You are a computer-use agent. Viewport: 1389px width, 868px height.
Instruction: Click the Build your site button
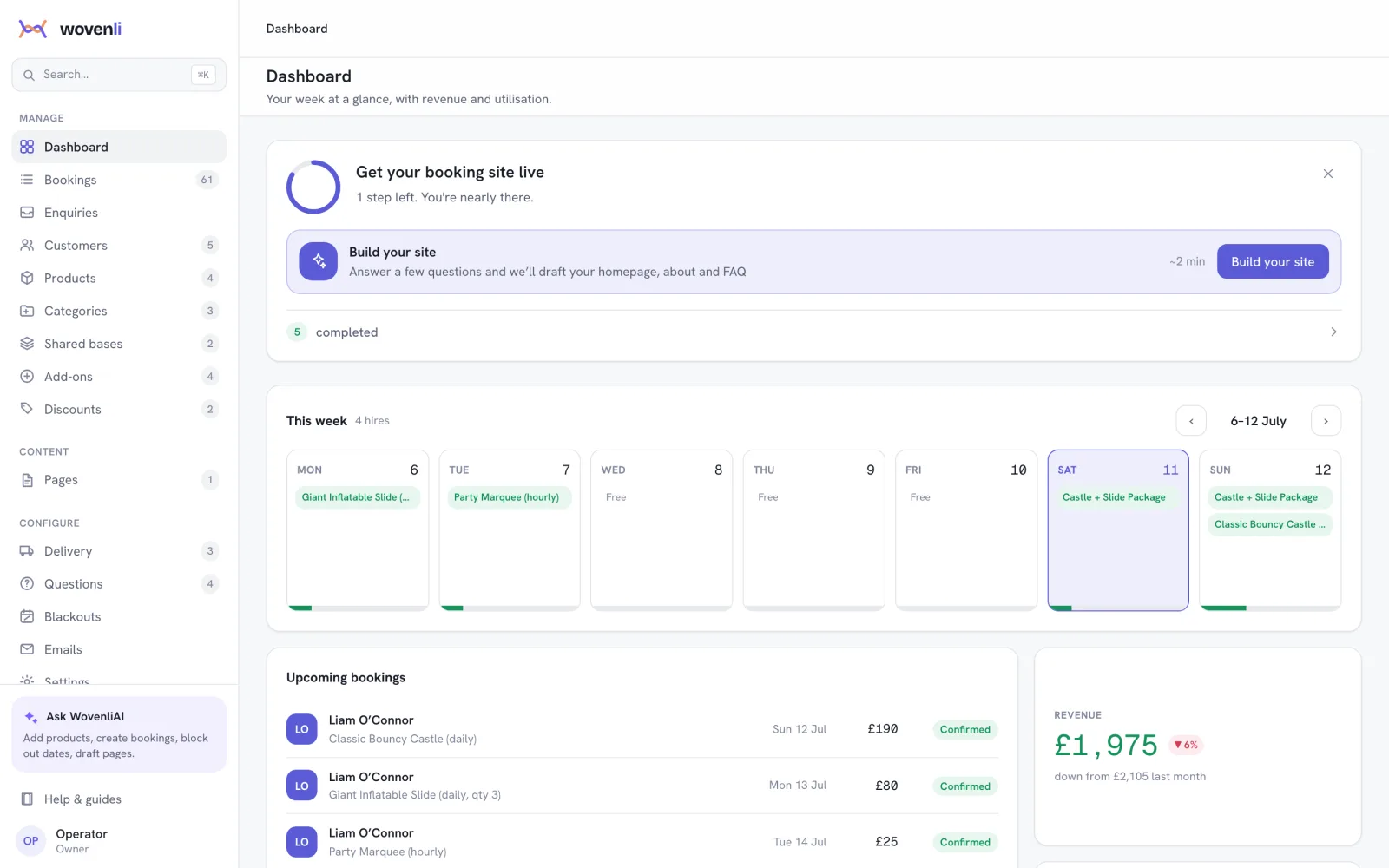coord(1273,261)
